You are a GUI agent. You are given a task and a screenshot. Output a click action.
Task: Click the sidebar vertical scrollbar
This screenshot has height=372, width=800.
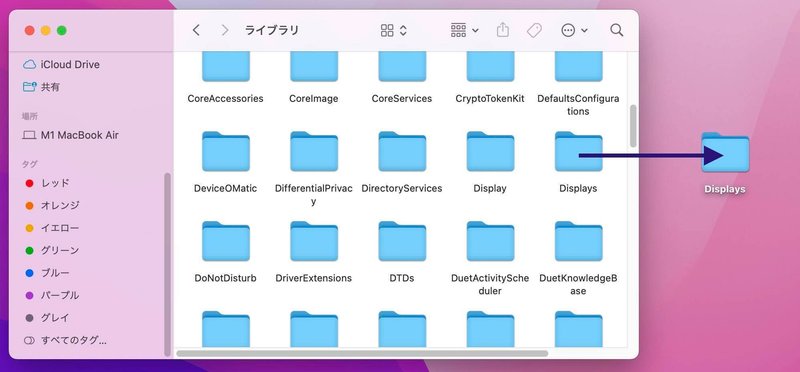click(167, 264)
